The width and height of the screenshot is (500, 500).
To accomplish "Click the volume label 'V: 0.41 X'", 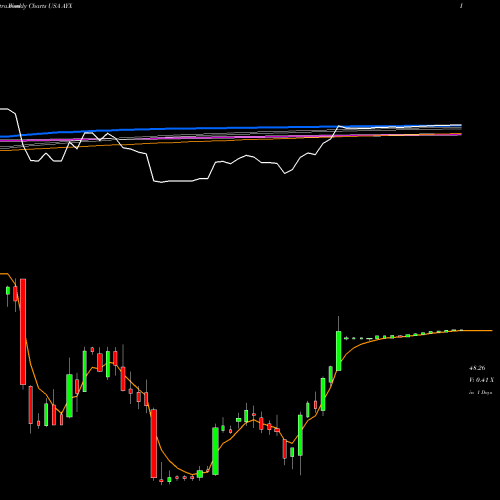I will 481,380.
